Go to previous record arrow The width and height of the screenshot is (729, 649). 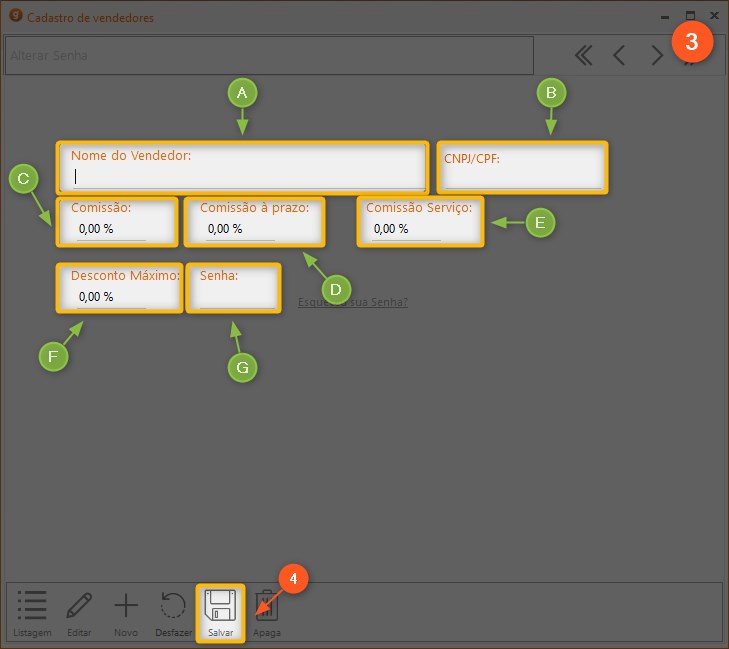point(619,56)
